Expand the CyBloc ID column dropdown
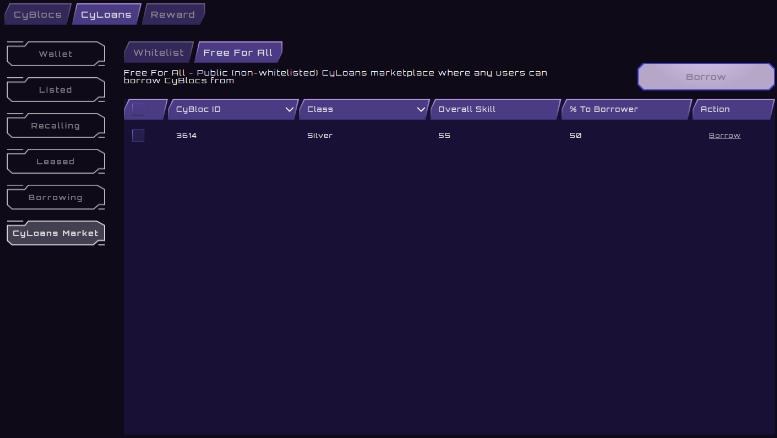This screenshot has height=438, width=777. (x=289, y=109)
